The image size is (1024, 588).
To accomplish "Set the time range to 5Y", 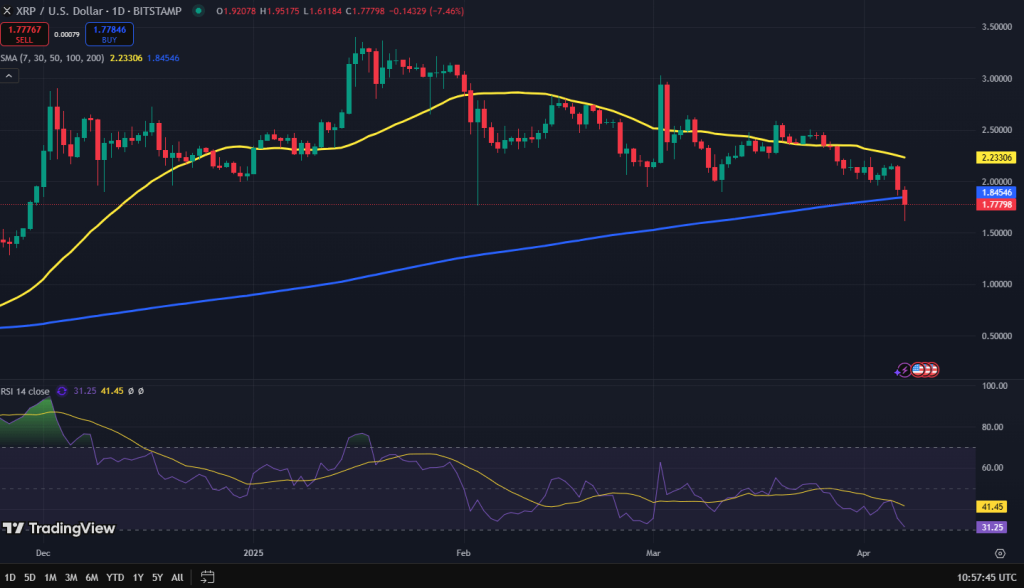I will click(157, 578).
